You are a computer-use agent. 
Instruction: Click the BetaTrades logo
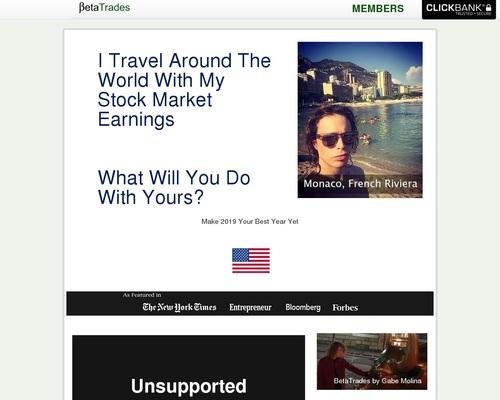click(x=104, y=8)
